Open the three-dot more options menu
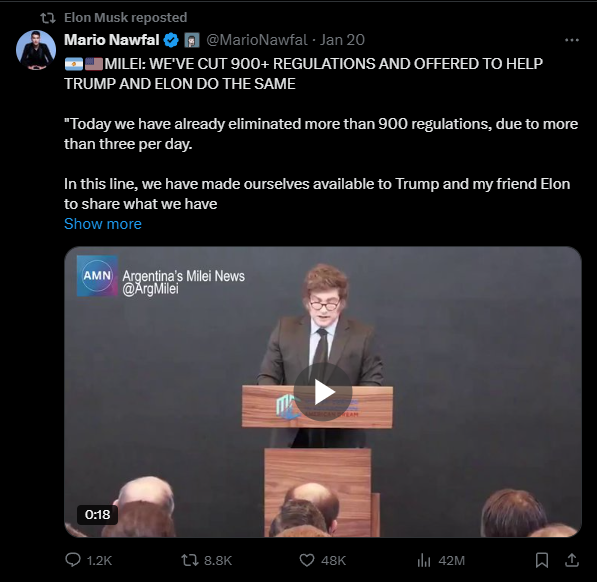597x582 pixels. pyautogui.click(x=572, y=40)
